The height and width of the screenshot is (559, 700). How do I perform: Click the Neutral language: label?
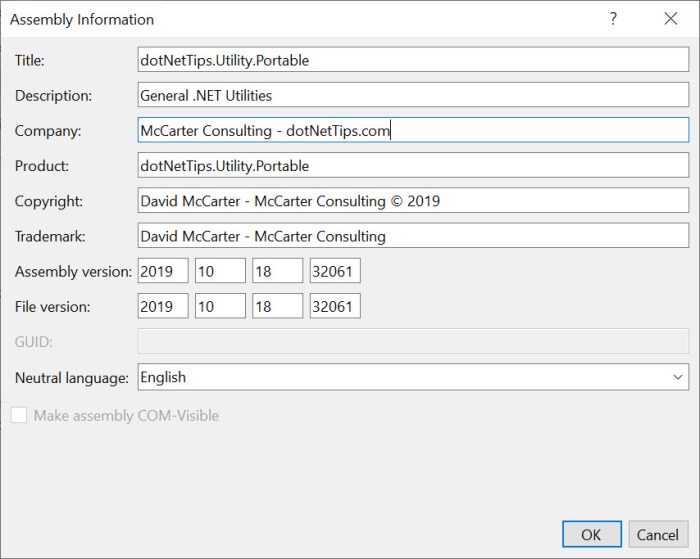point(71,378)
